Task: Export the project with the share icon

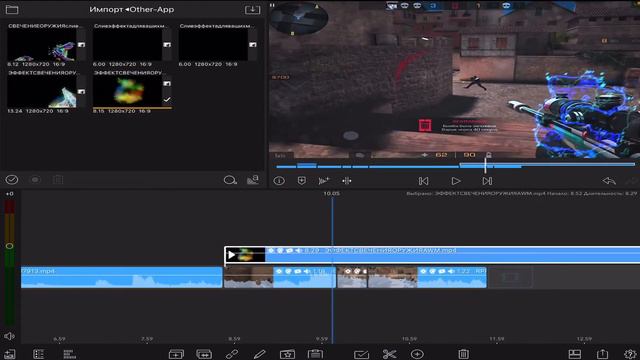Action: pyautogui.click(x=602, y=354)
